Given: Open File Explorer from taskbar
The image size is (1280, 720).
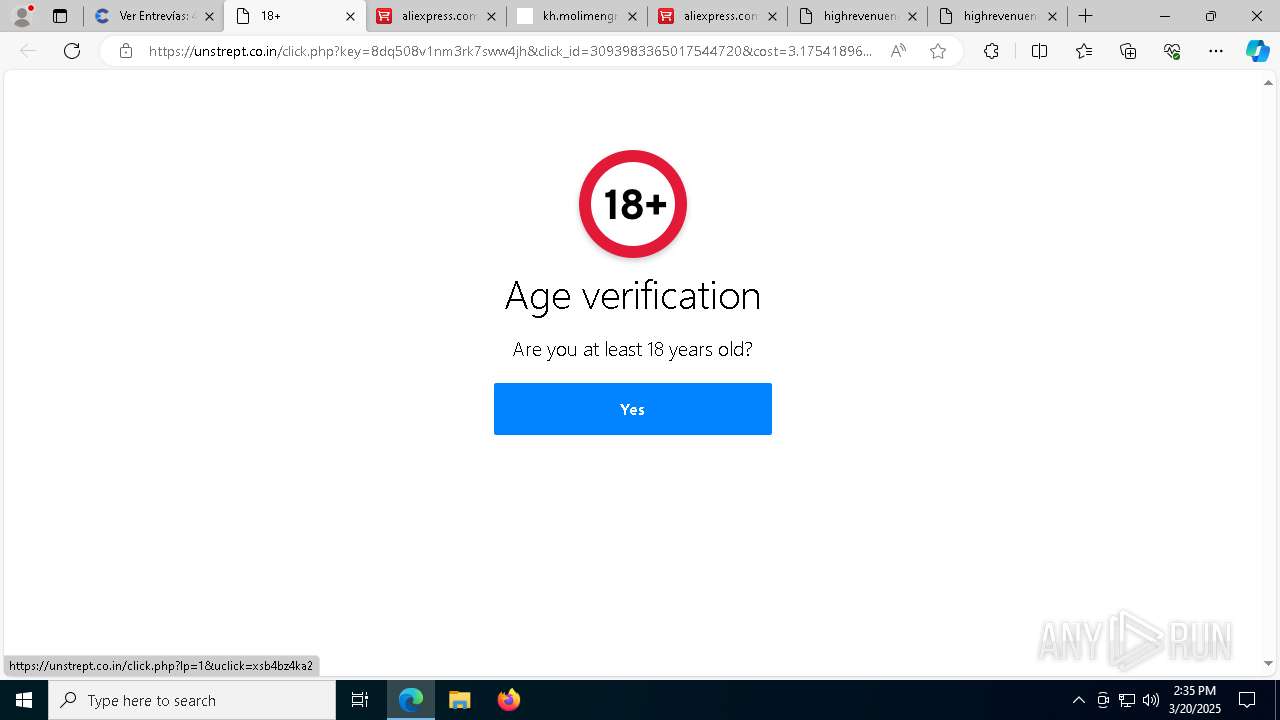Looking at the screenshot, I should tap(459, 700).
